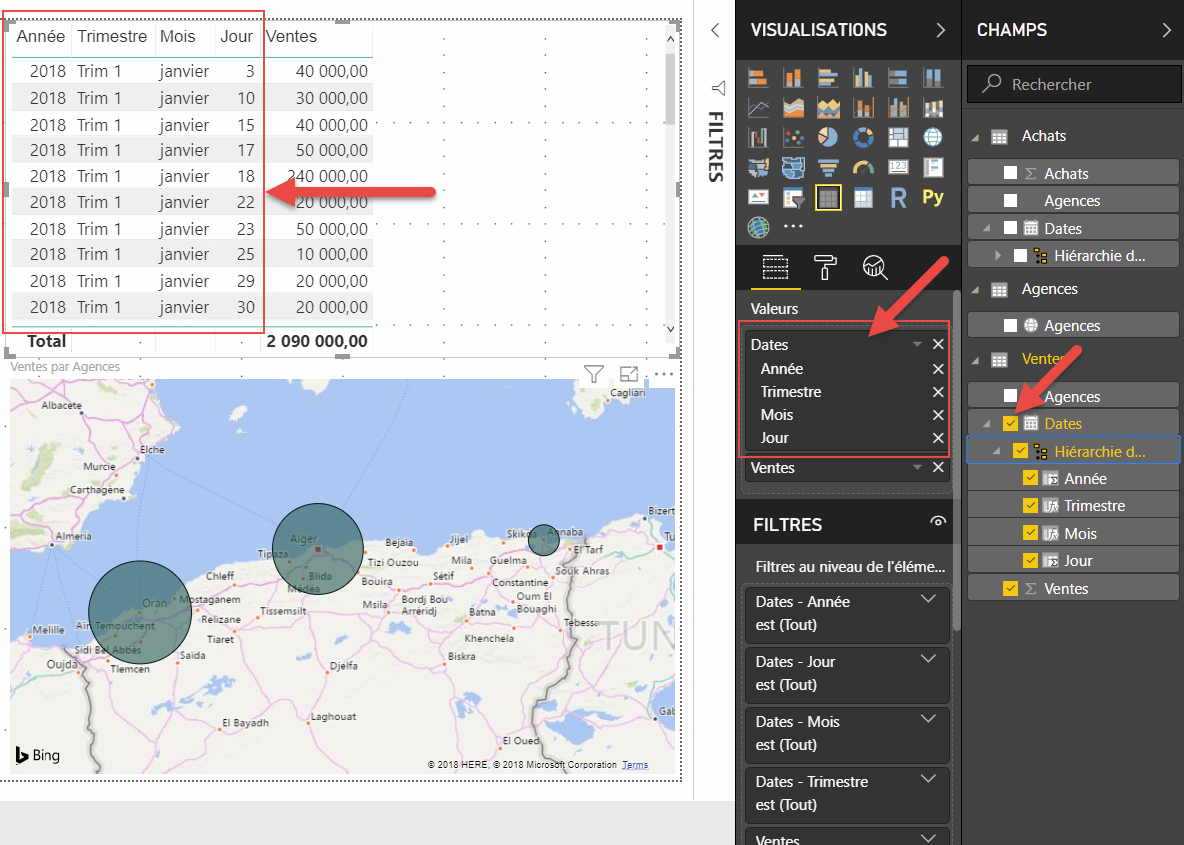
Task: Select the 100% stacked bar chart visual
Action: coord(898,77)
